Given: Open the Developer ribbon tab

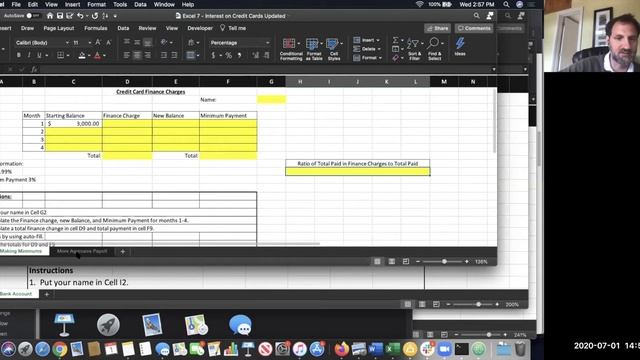Looking at the screenshot, I should (200, 28).
